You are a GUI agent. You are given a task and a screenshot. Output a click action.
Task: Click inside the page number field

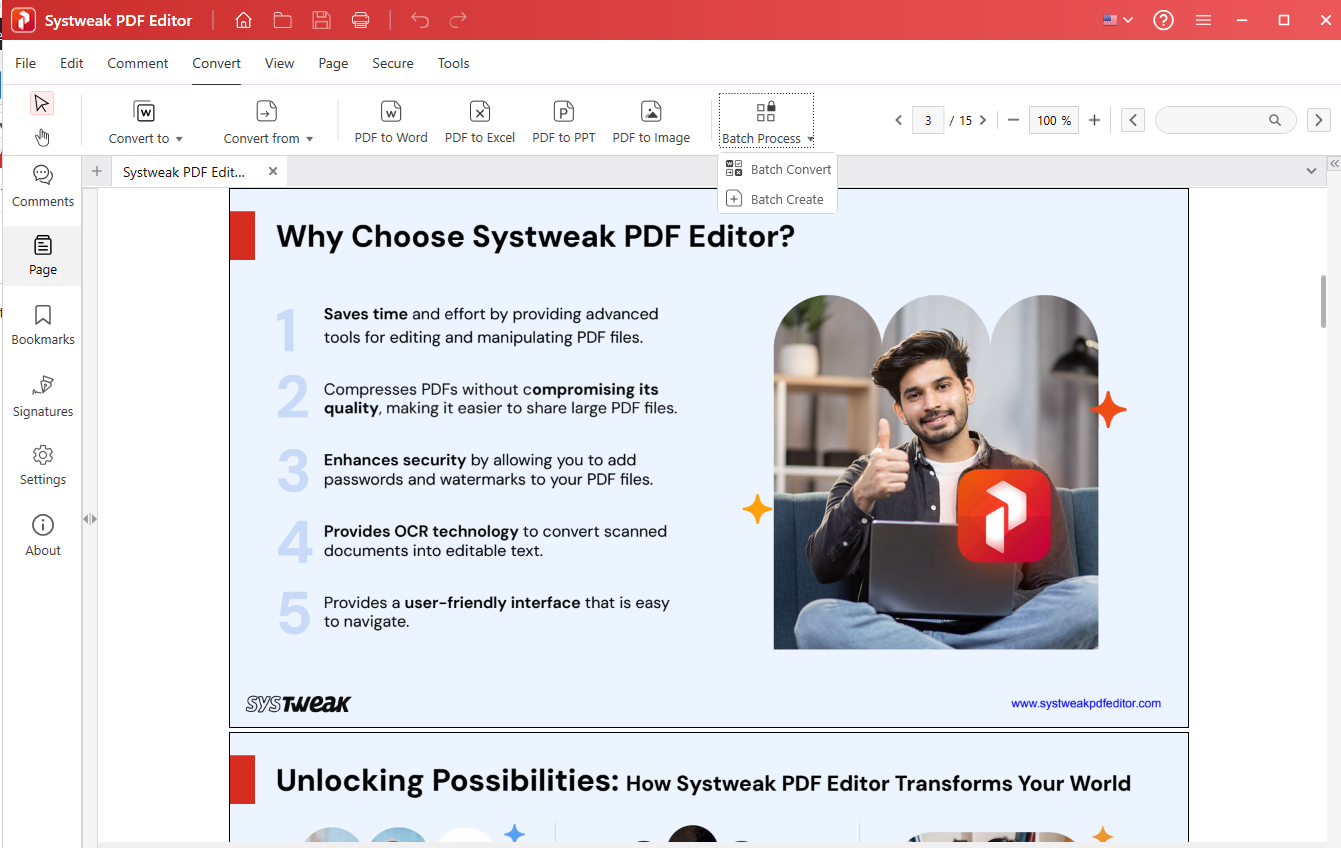pos(928,119)
